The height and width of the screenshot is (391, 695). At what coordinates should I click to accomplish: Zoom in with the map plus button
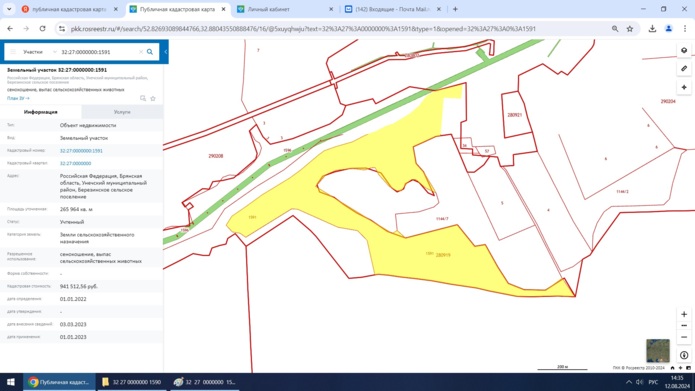pos(684,314)
